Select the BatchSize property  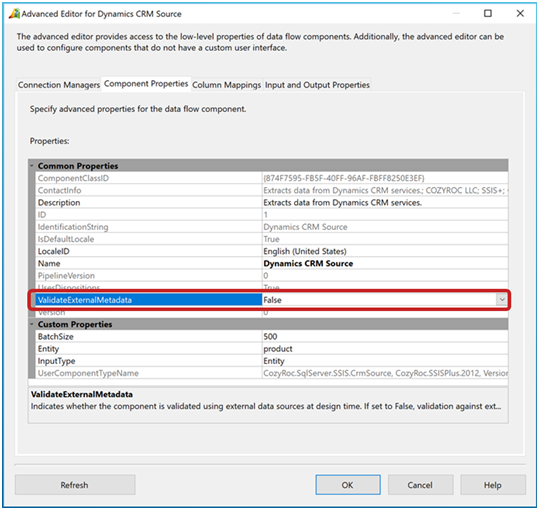pyautogui.click(x=56, y=336)
